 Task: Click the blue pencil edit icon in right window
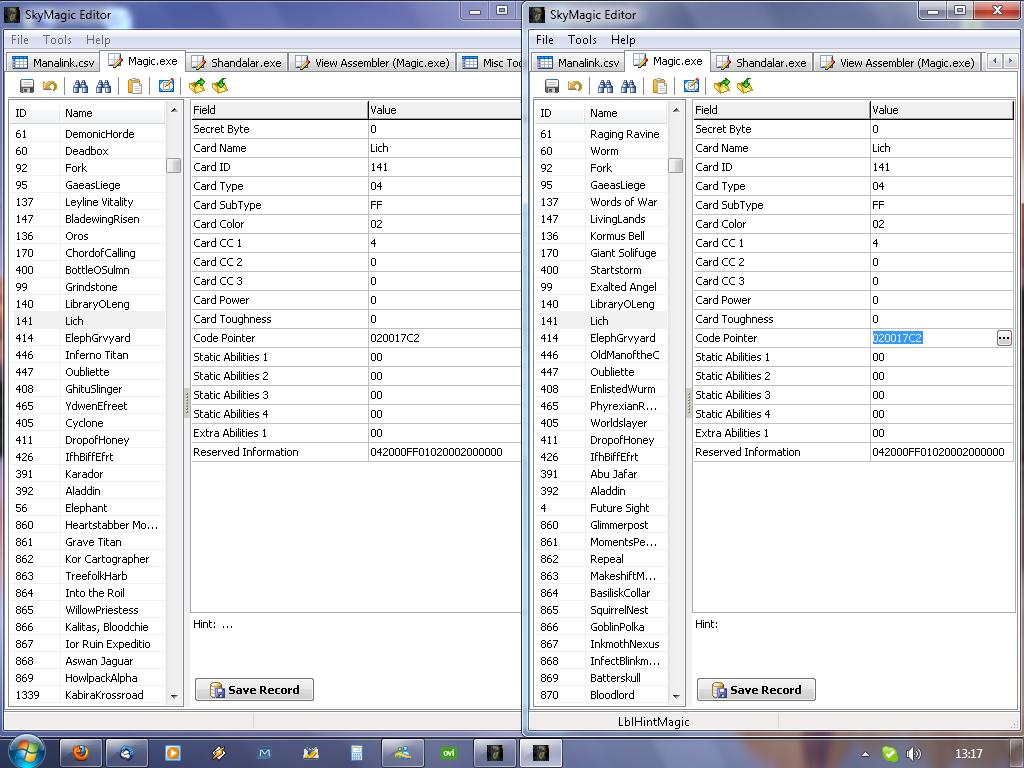point(691,86)
